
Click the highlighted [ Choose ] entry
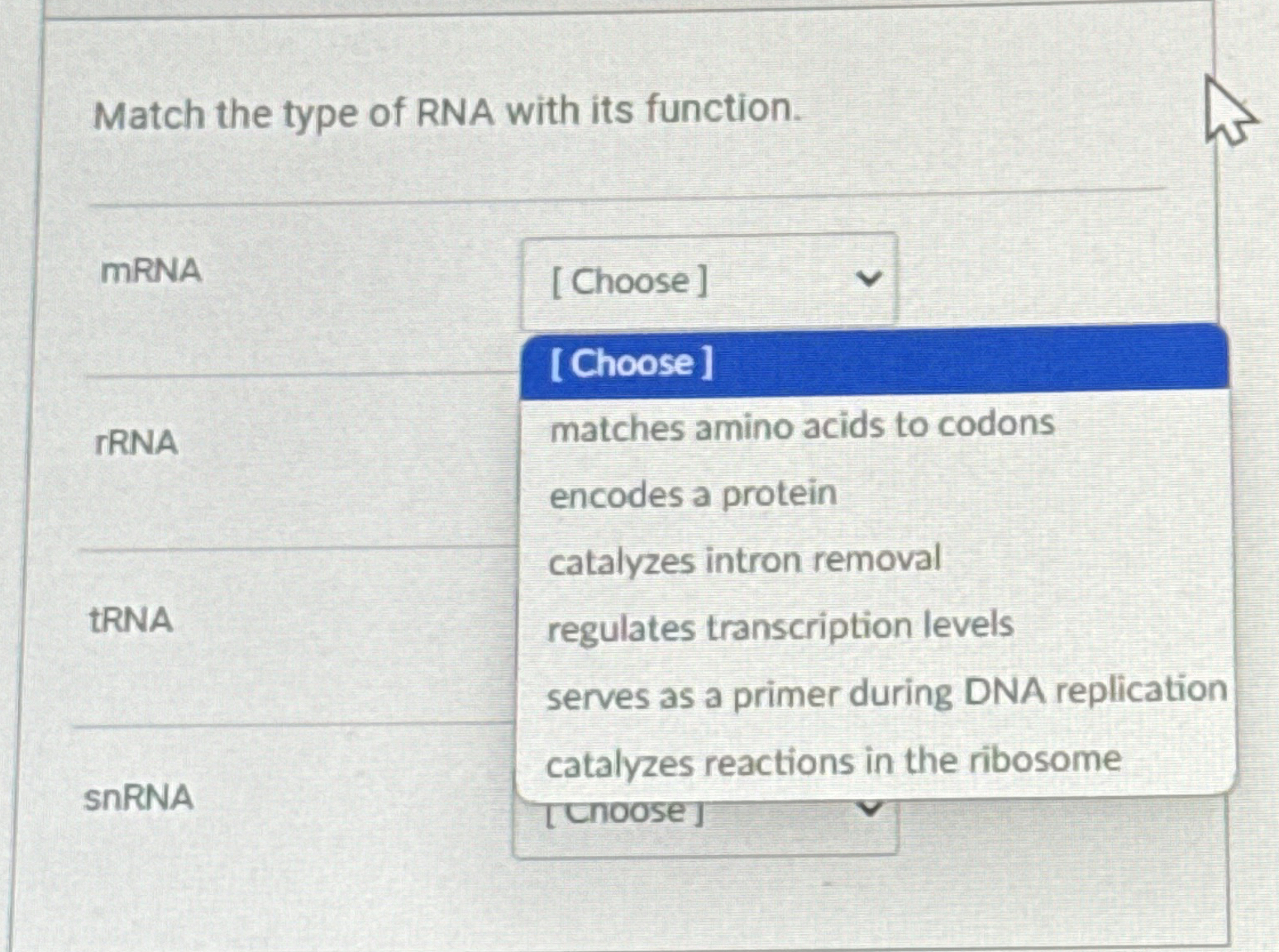pyautogui.click(x=630, y=364)
